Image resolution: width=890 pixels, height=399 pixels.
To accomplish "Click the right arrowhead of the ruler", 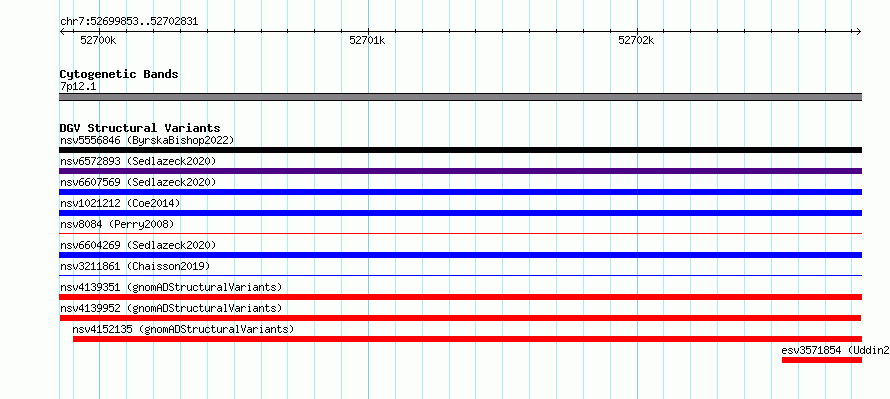I will pos(858,31).
